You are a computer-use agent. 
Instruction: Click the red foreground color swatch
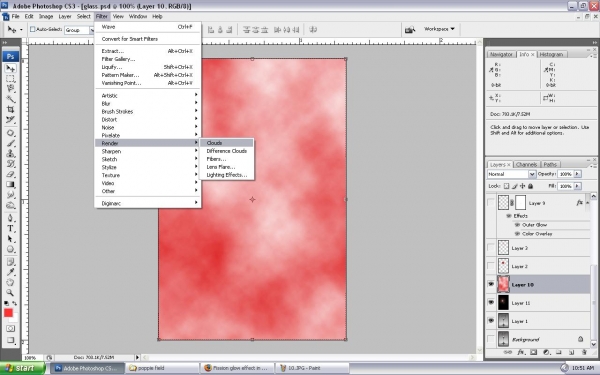tap(8, 313)
